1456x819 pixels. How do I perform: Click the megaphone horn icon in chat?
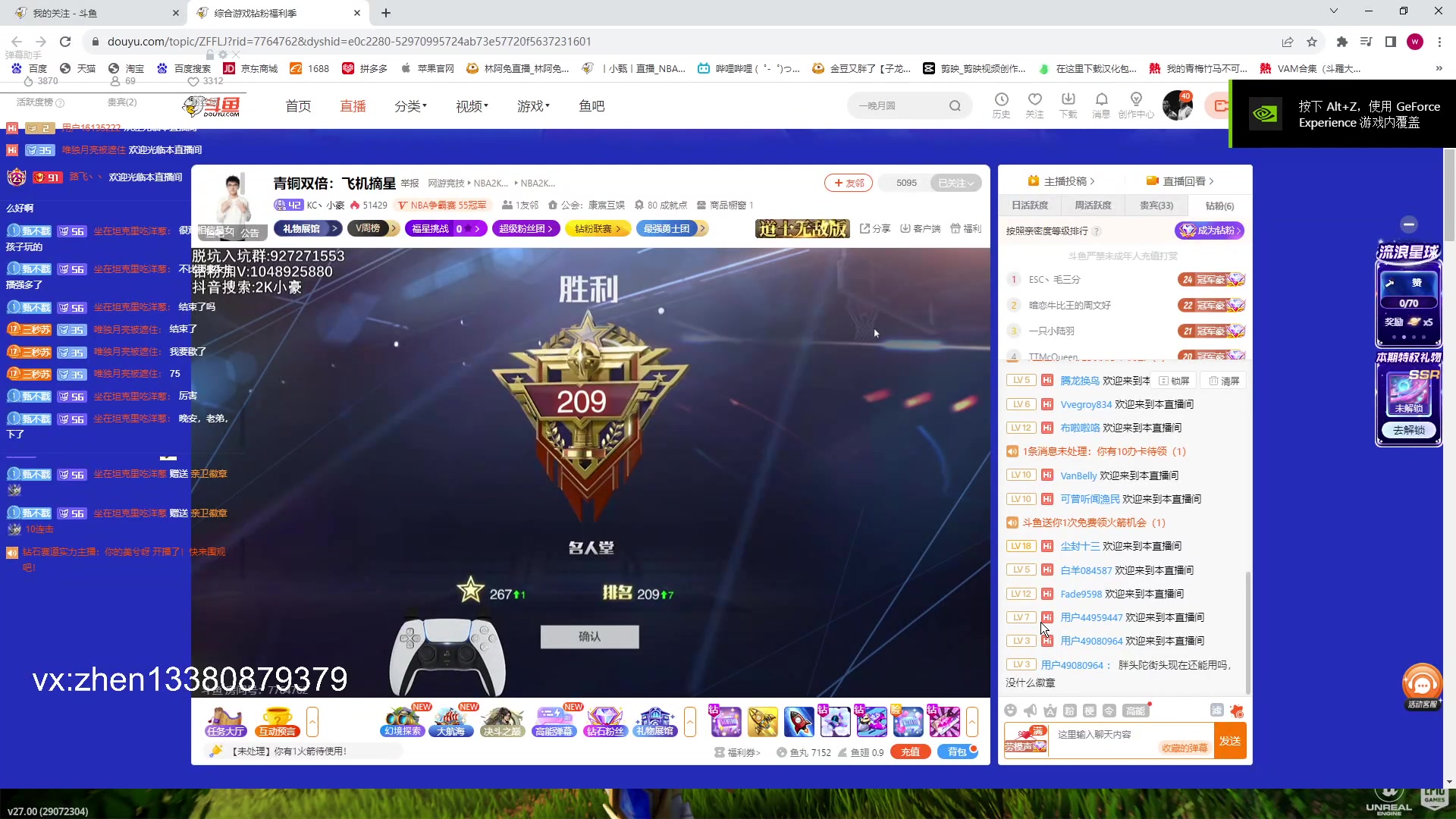click(x=1030, y=710)
